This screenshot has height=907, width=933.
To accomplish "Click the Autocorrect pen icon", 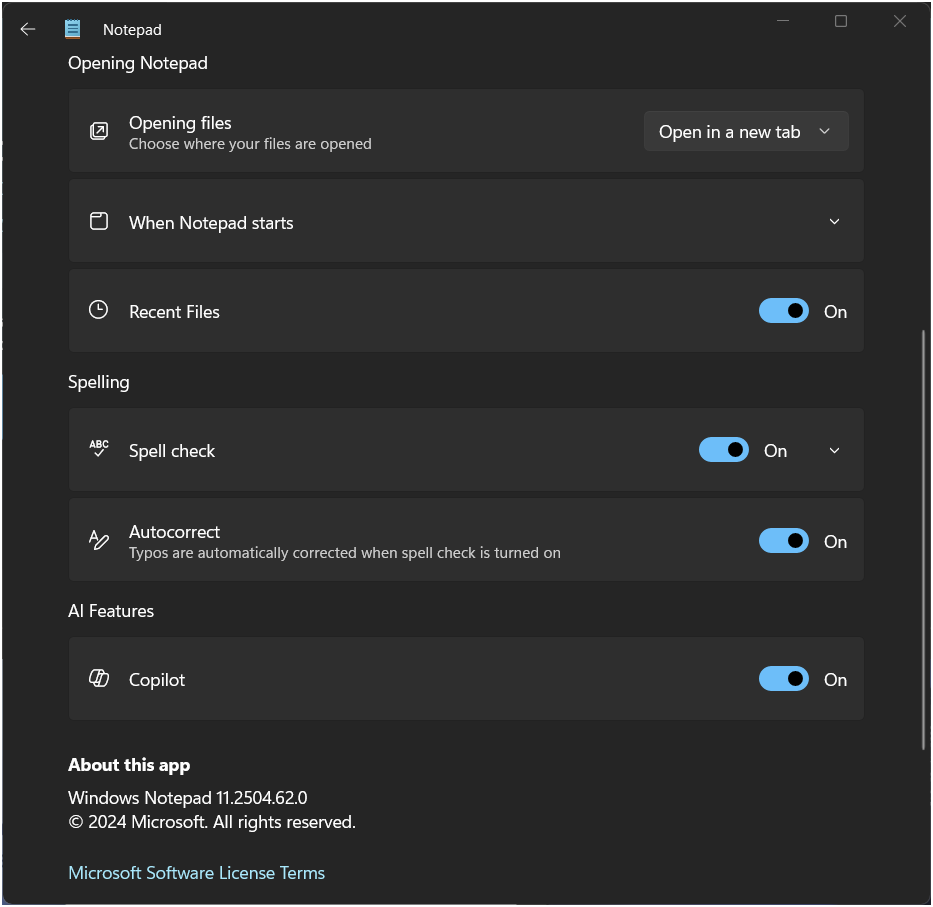I will pos(99,540).
